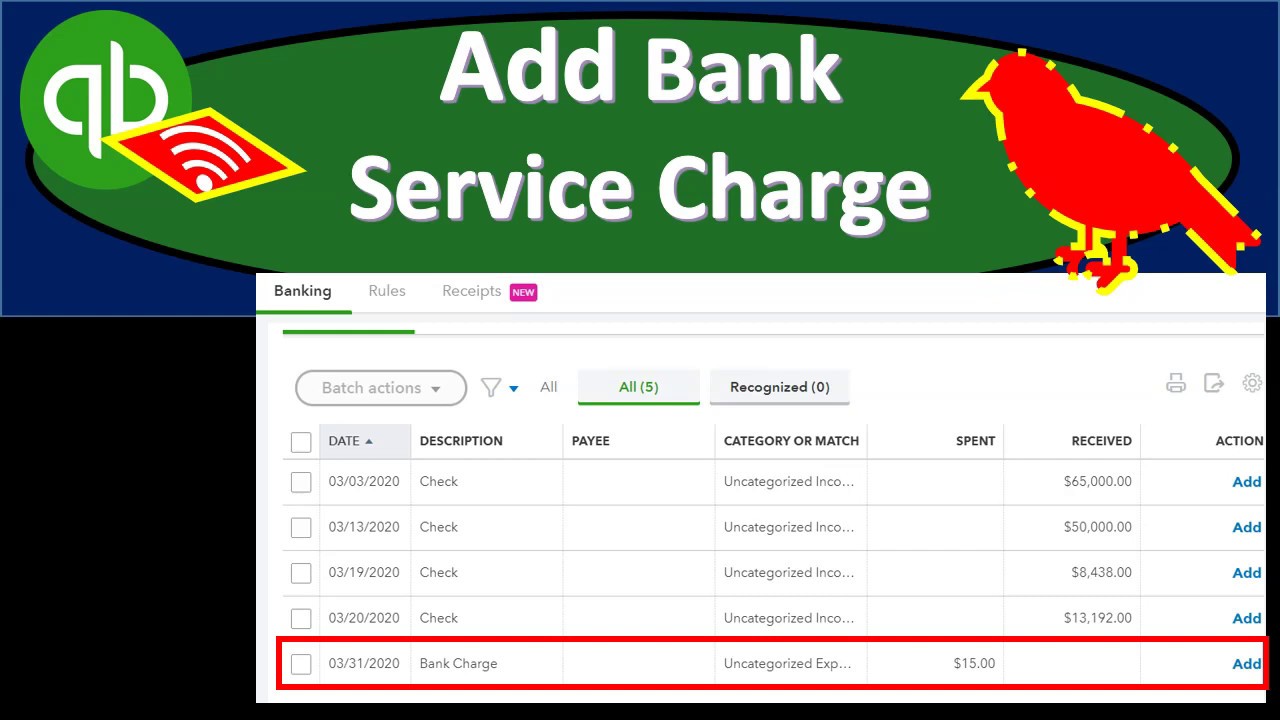Click the export icon above the table
The height and width of the screenshot is (720, 1280).
point(1214,383)
